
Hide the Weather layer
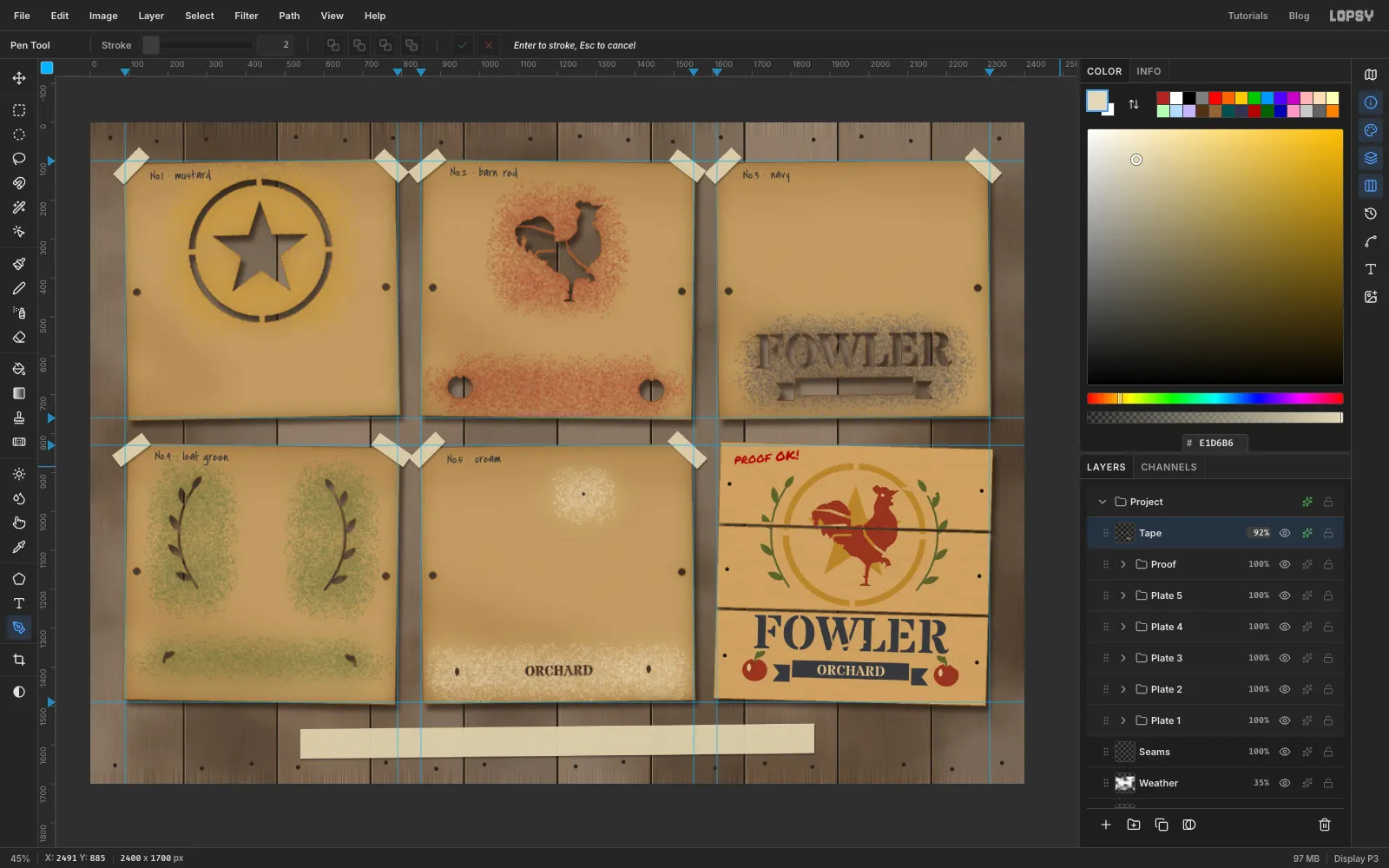(1285, 783)
